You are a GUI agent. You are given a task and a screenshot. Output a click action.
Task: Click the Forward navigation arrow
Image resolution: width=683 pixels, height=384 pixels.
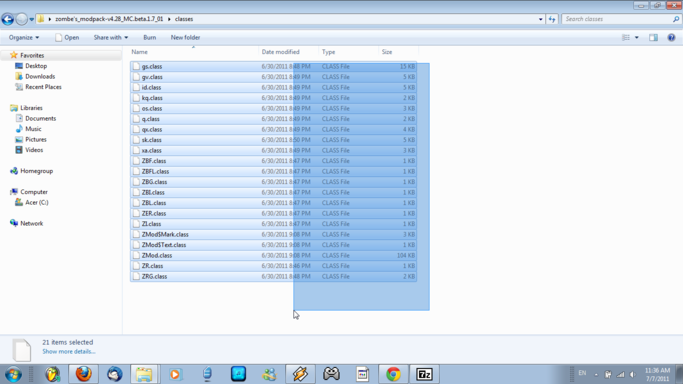coord(21,19)
